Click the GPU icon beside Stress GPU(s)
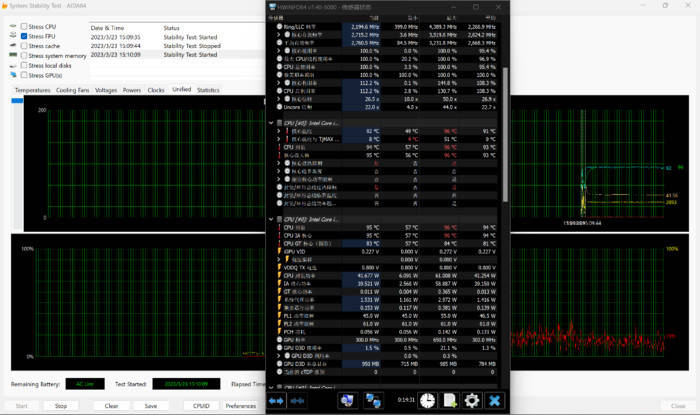Image resolution: width=700 pixels, height=415 pixels. (x=13, y=75)
